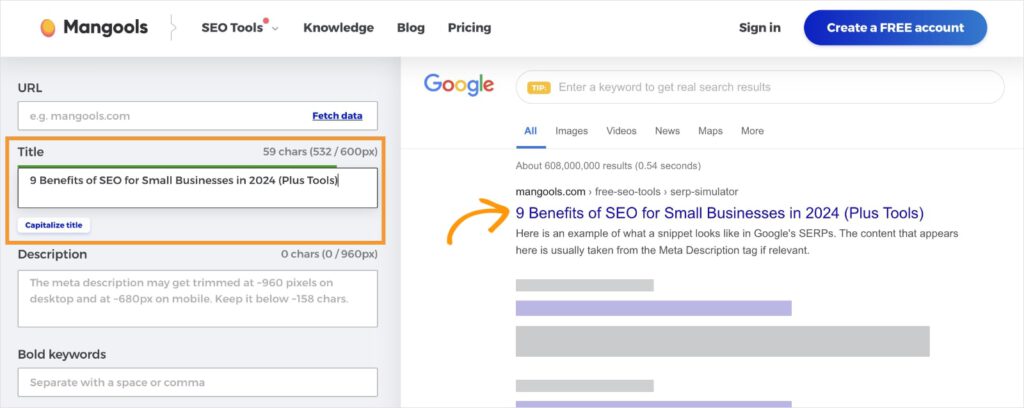
Task: Click the keyword search box
Action: pos(760,87)
